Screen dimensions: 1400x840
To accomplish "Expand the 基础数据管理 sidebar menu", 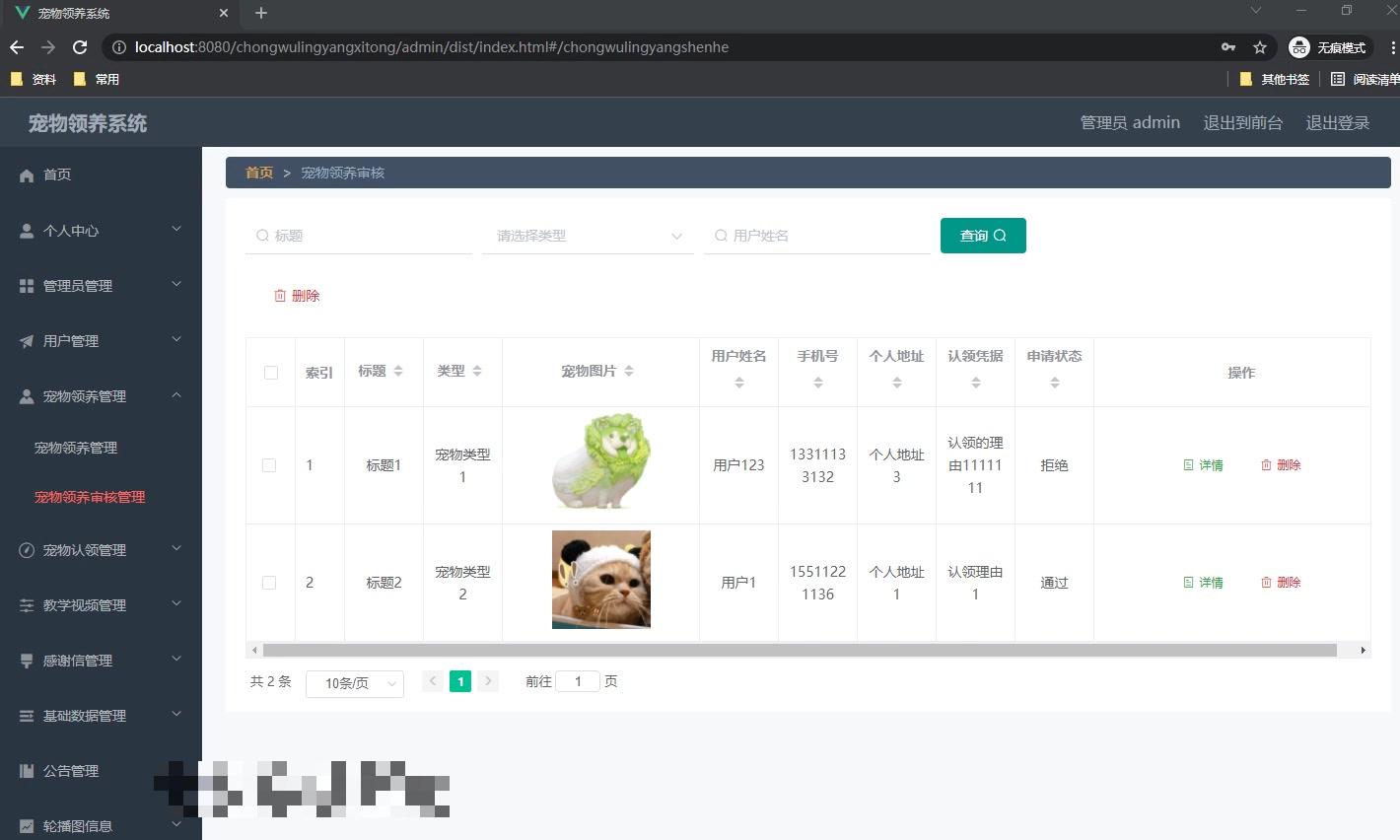I will click(x=176, y=715).
